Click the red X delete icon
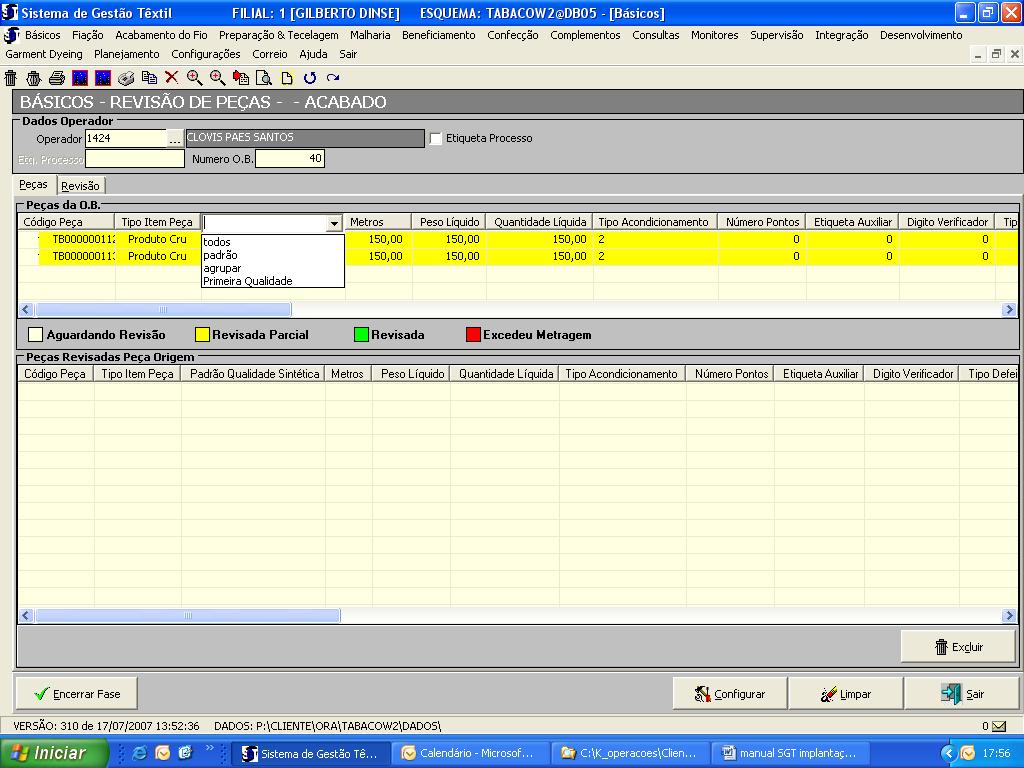The height and width of the screenshot is (768, 1024). coord(172,78)
